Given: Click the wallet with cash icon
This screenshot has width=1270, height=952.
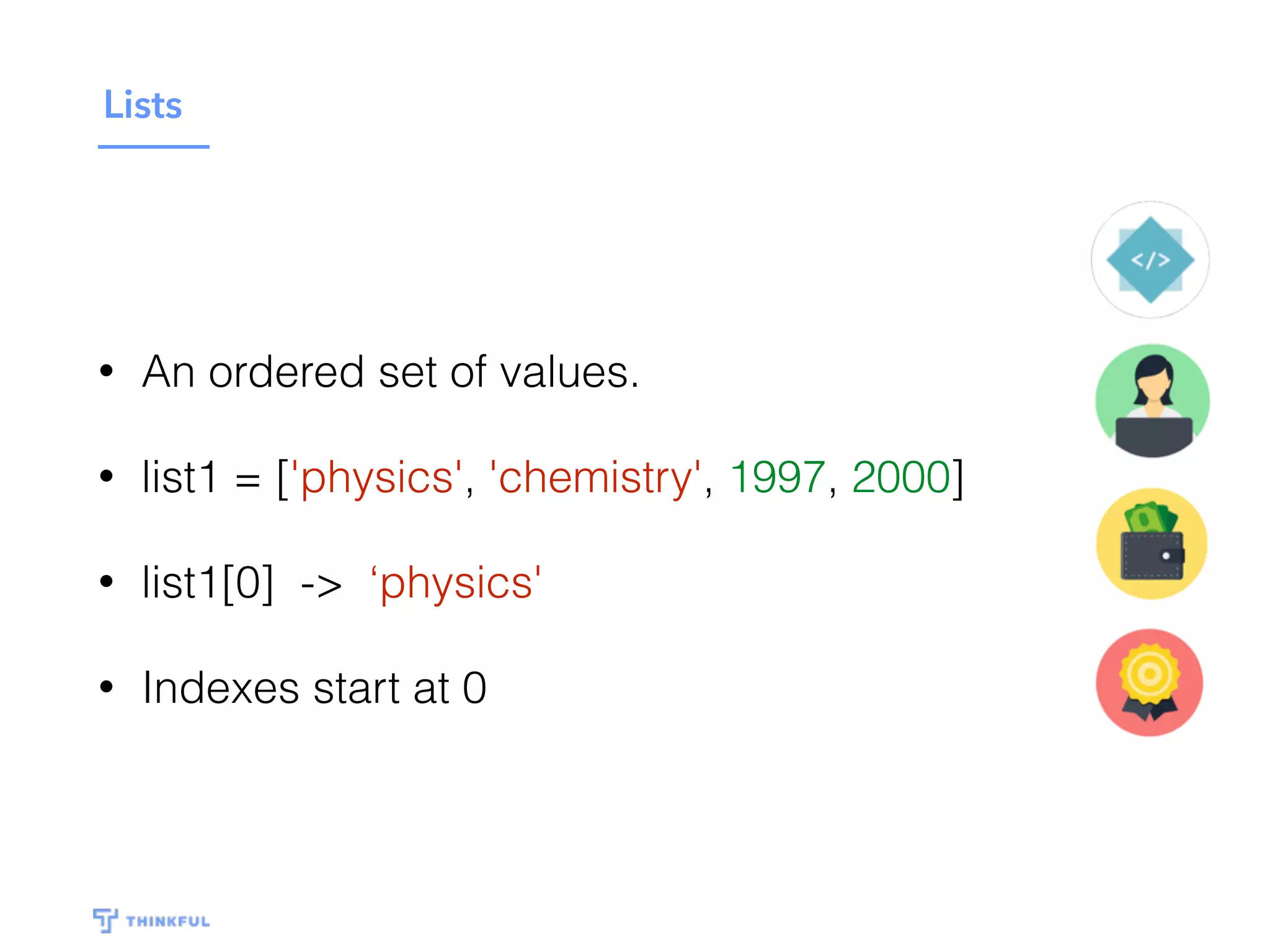Looking at the screenshot, I should 1152,544.
